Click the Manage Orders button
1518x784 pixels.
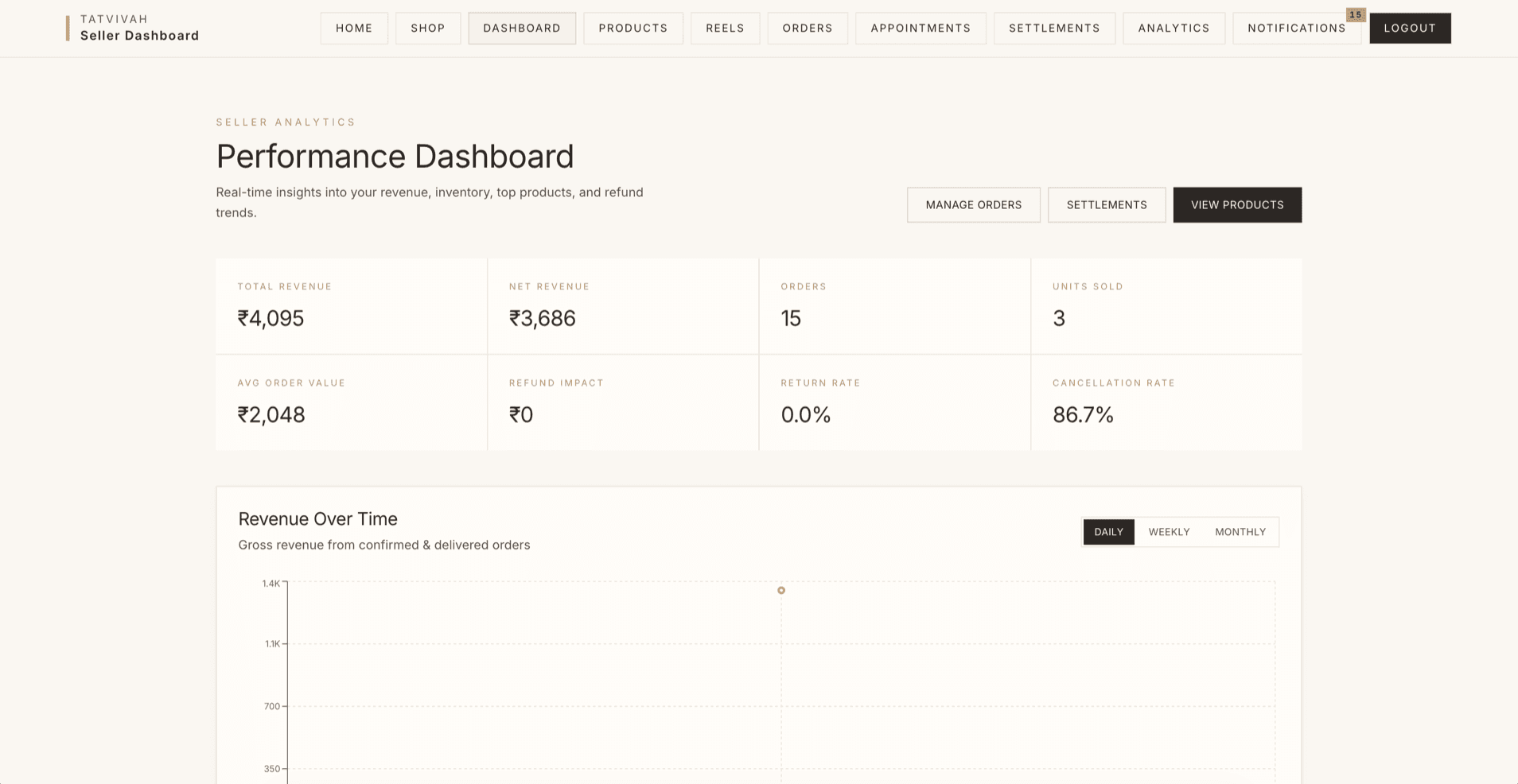973,205
